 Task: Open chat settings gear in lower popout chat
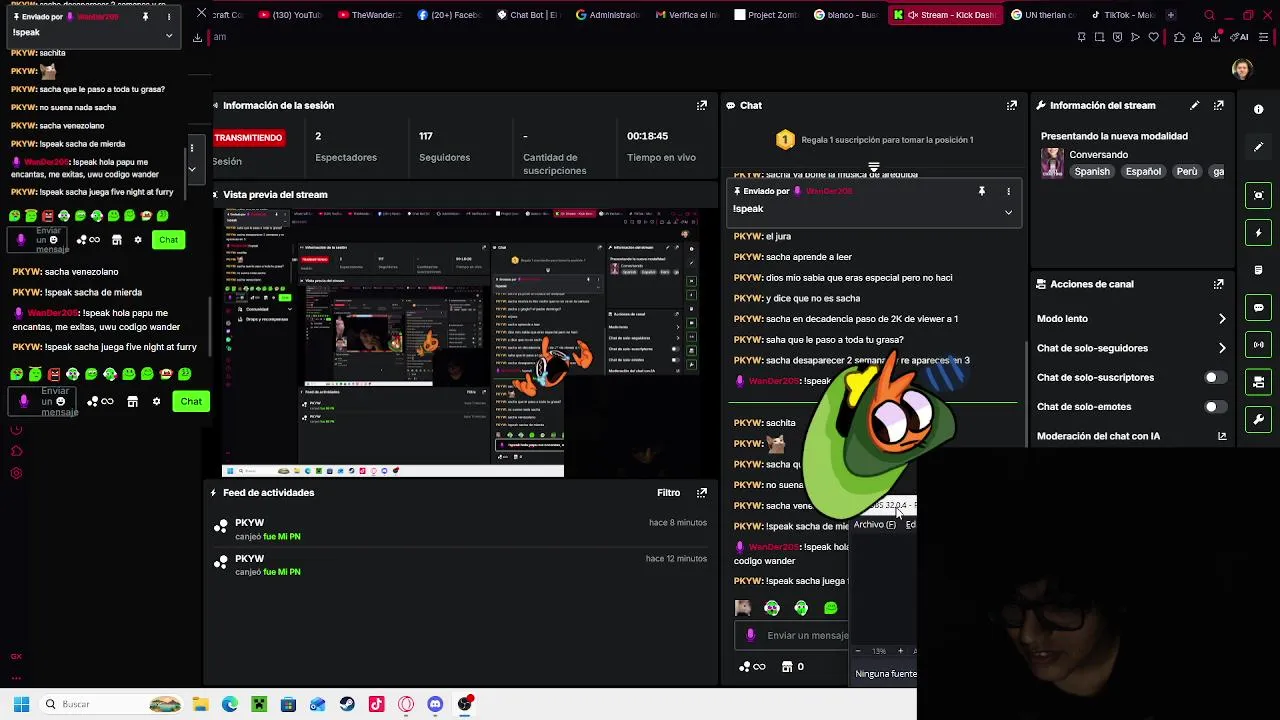(156, 401)
